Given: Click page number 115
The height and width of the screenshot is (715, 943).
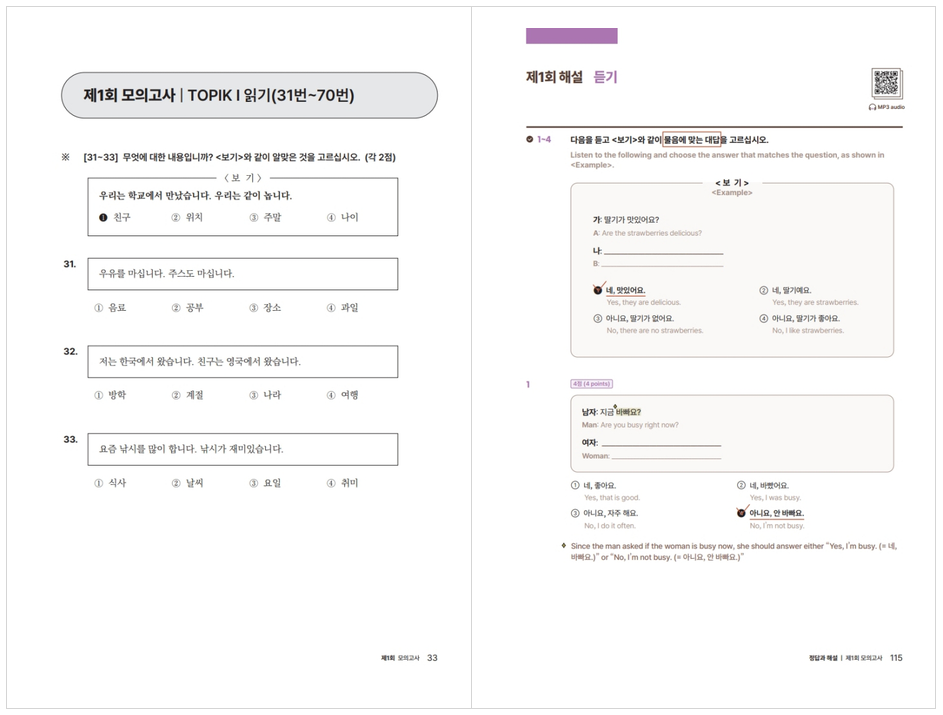Looking at the screenshot, I should (x=896, y=658).
